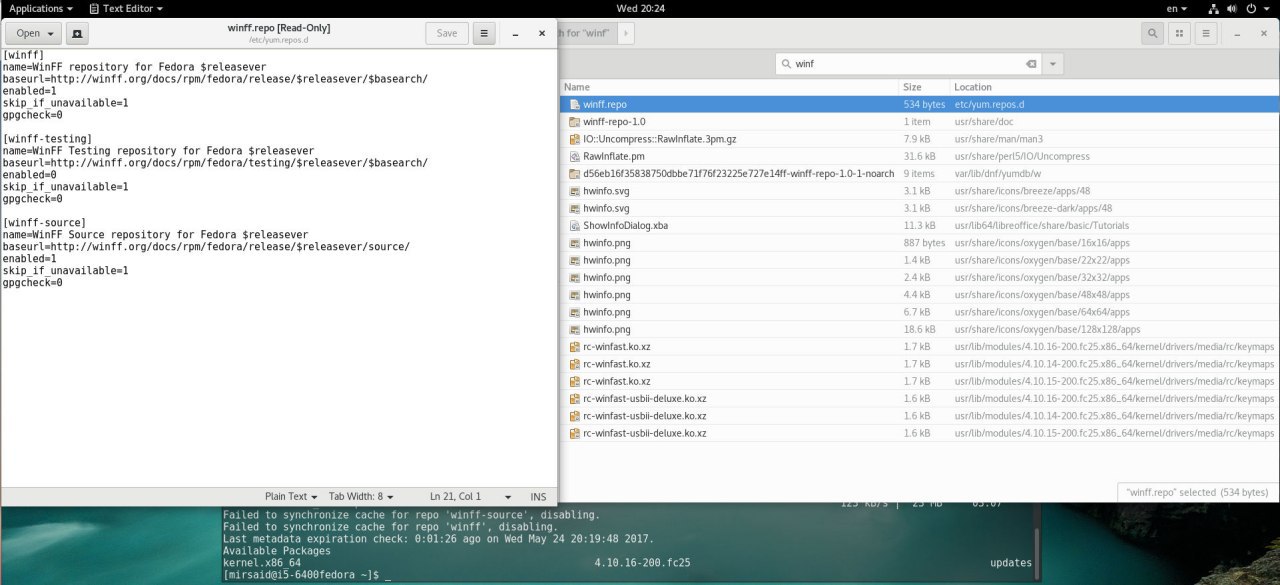Click the '31.6 kB' size cell
The image size is (1280, 585).
coord(918,157)
